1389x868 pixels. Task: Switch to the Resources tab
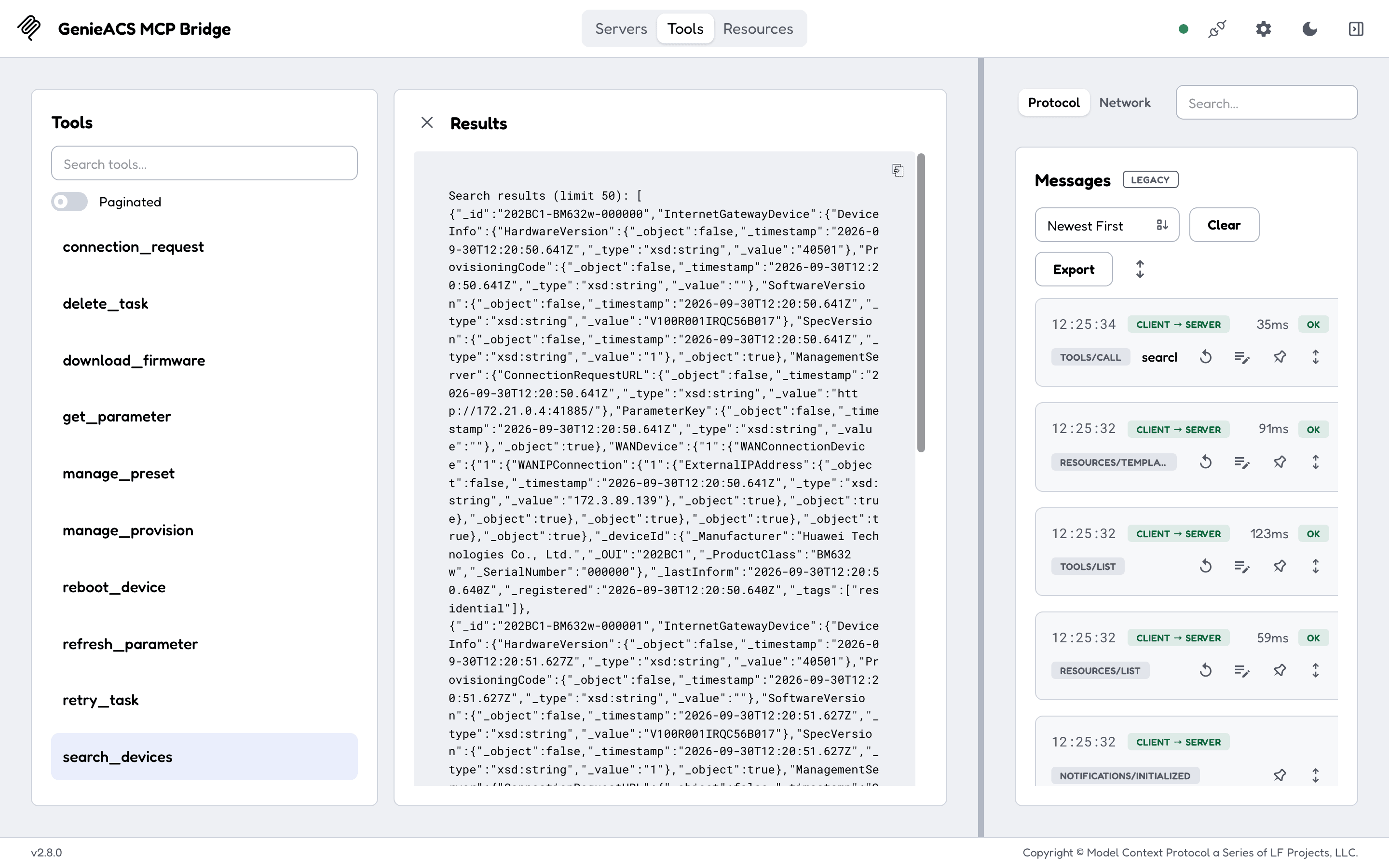[x=758, y=29]
